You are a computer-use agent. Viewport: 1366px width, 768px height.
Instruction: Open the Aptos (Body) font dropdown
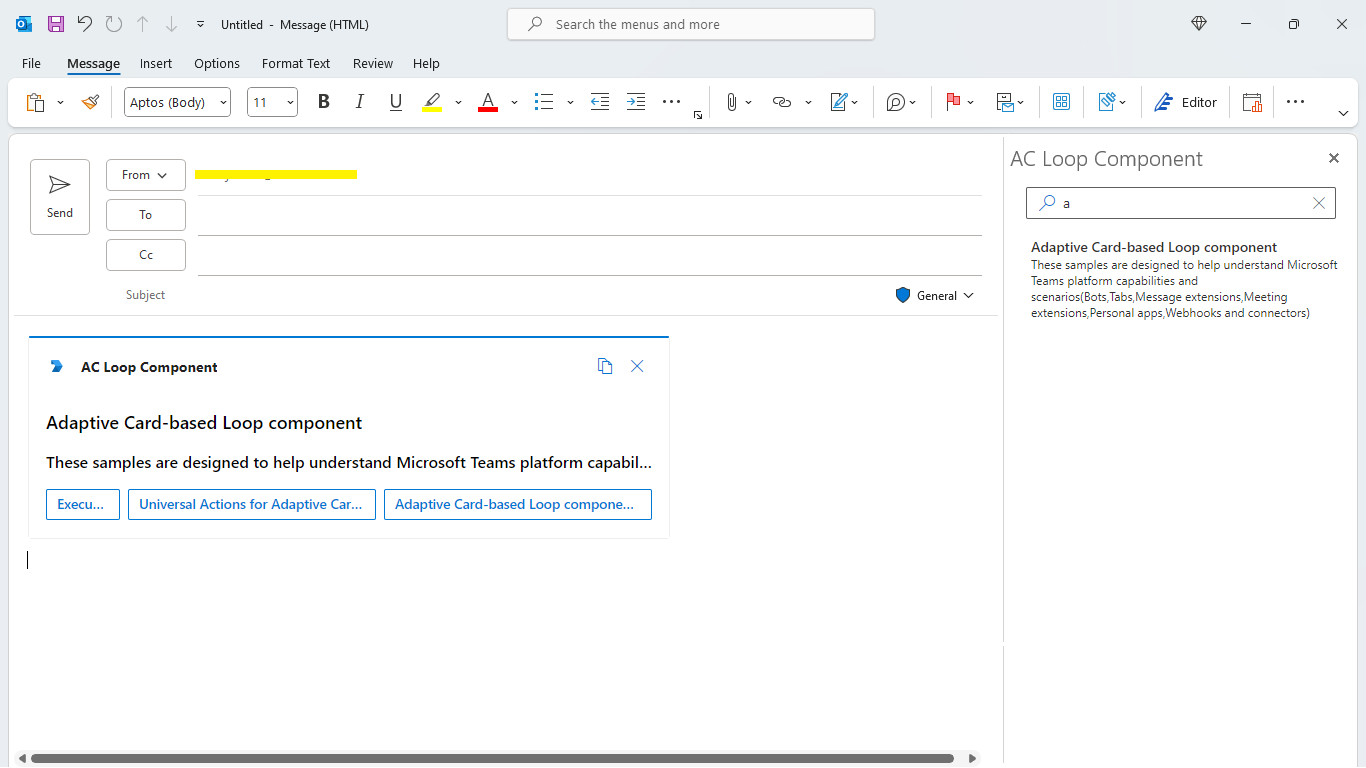click(178, 102)
